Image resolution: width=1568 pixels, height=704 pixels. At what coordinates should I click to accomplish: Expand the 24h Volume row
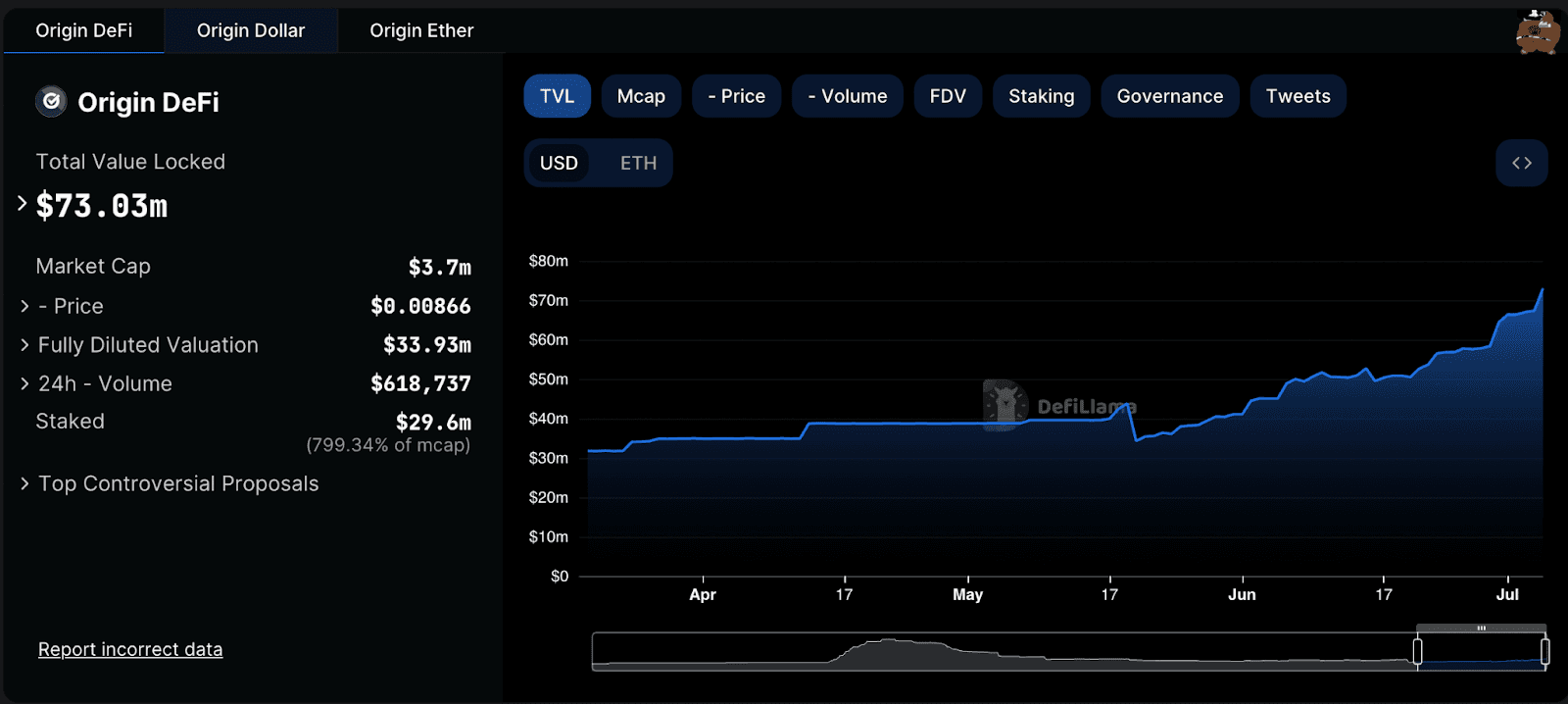pos(24,383)
